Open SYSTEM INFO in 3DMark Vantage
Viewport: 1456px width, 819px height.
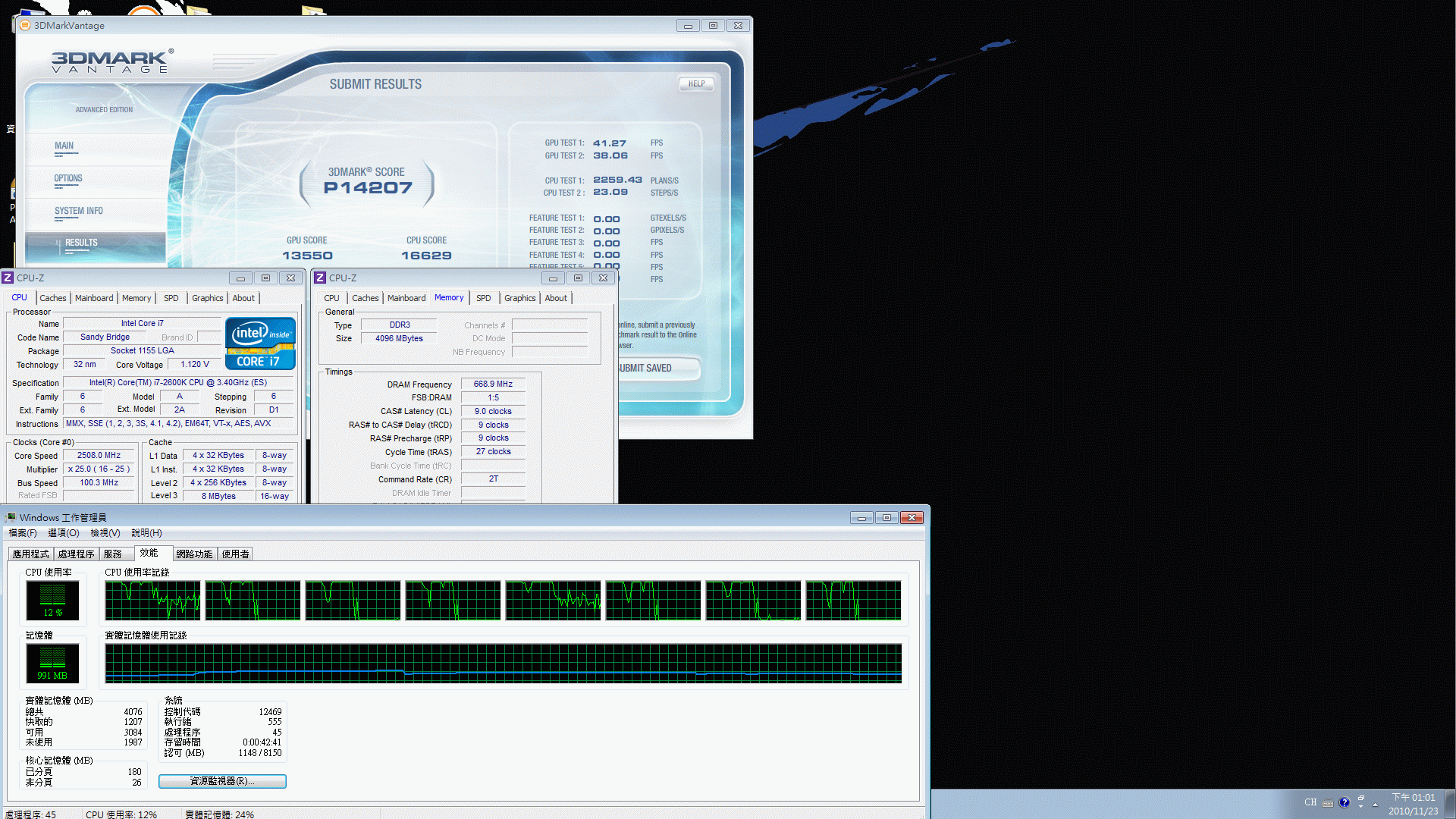[79, 211]
